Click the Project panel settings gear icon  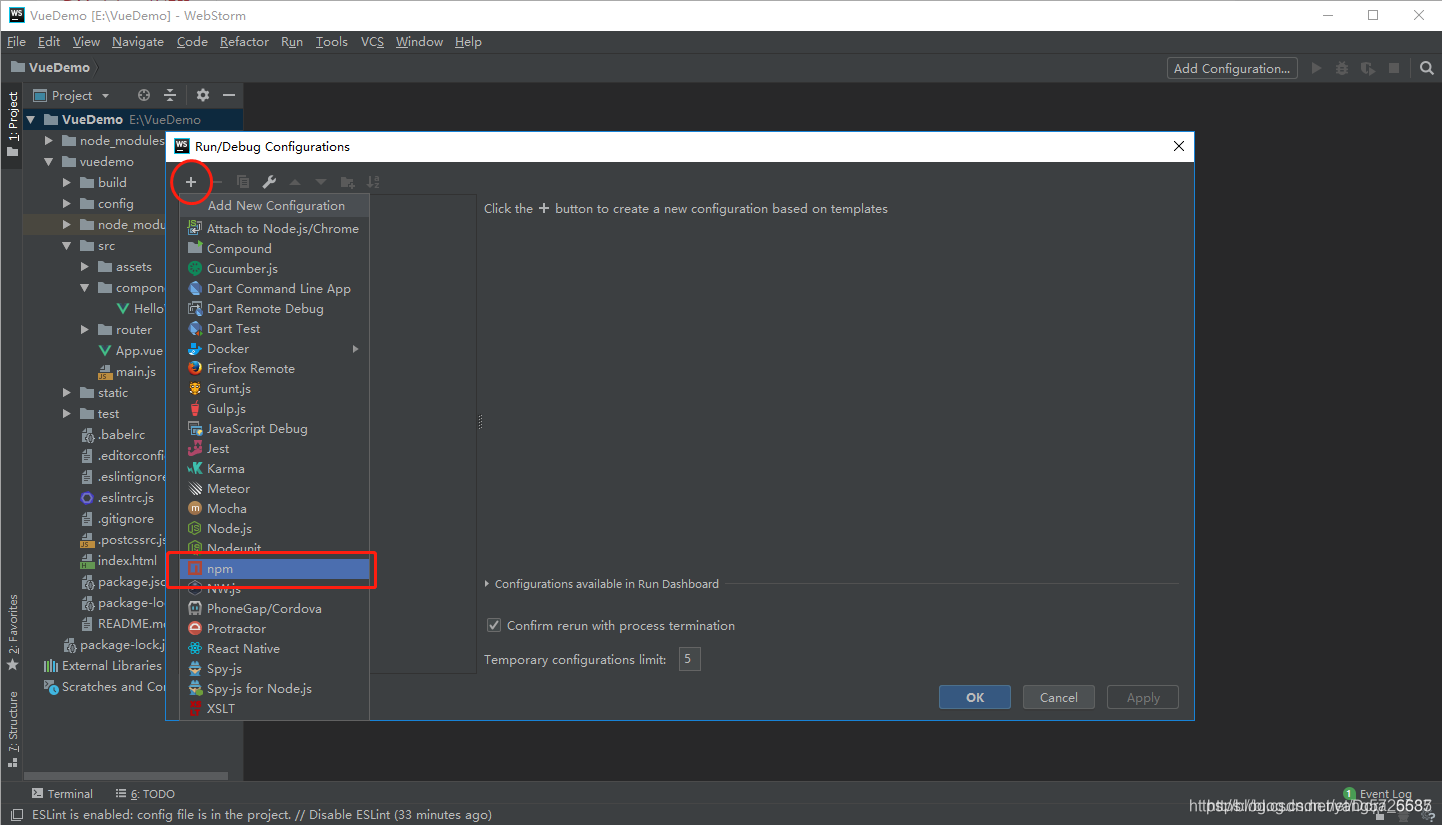(203, 95)
